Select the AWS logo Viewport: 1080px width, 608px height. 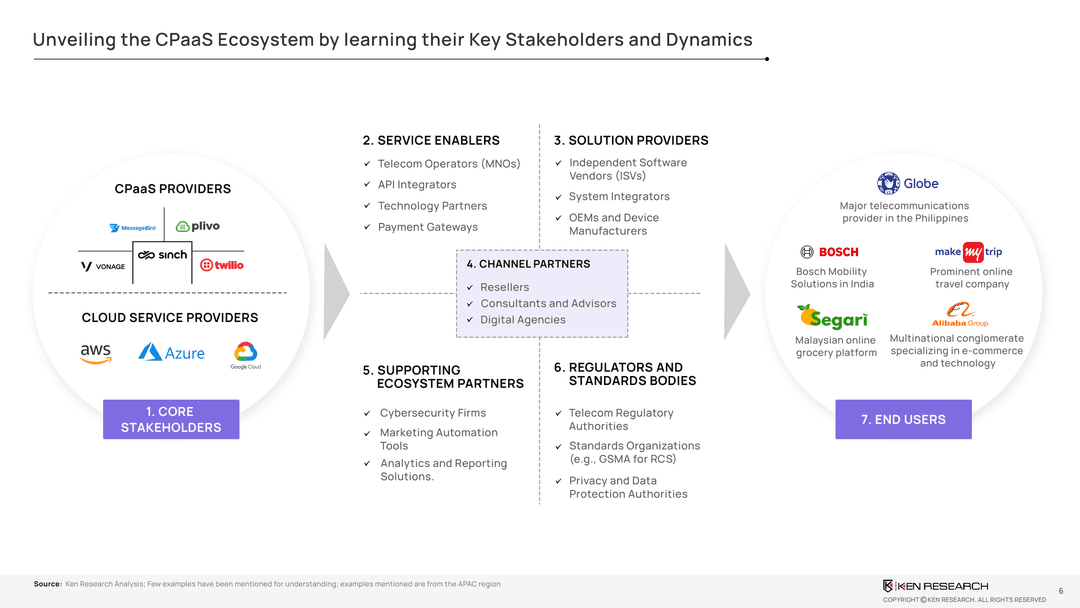pos(95,354)
